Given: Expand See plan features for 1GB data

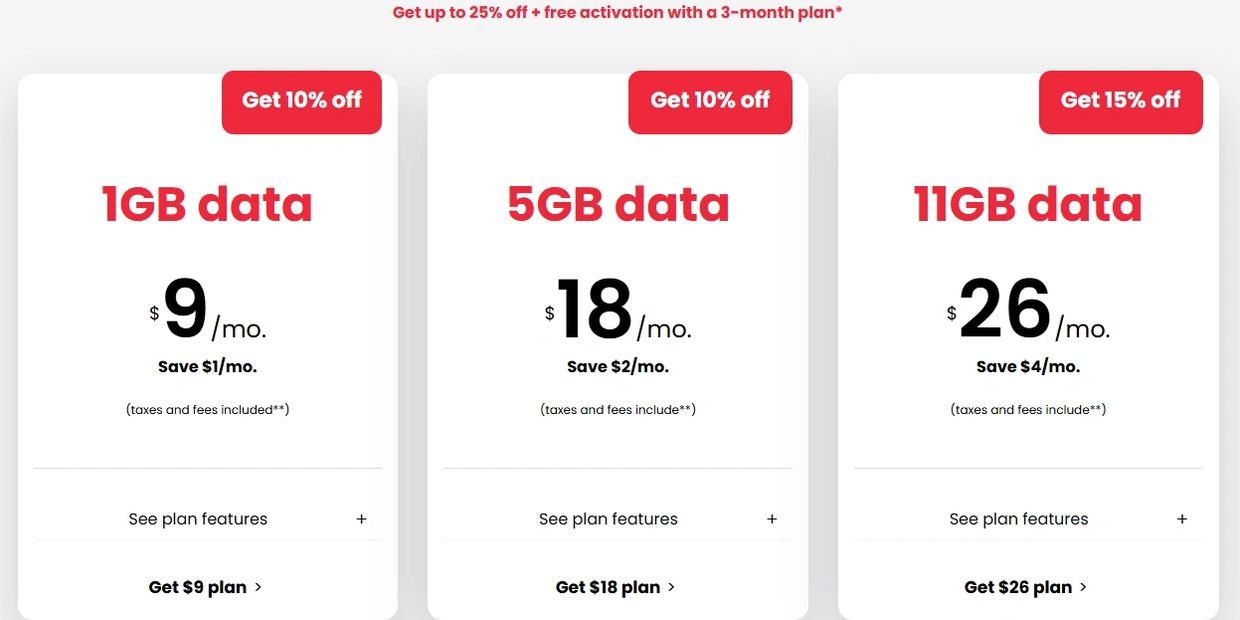Looking at the screenshot, I should (x=198, y=519).
